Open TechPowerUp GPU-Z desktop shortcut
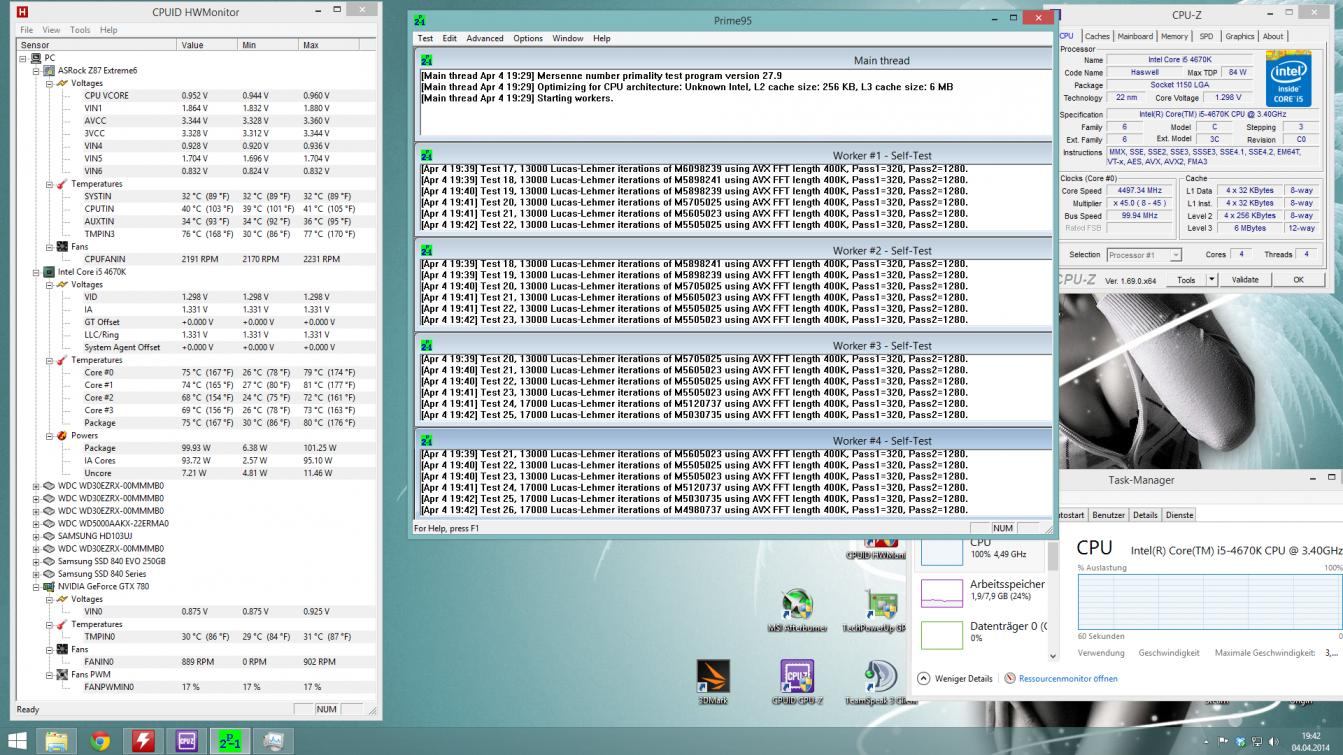Screen dimensions: 1343x755 pos(883,610)
